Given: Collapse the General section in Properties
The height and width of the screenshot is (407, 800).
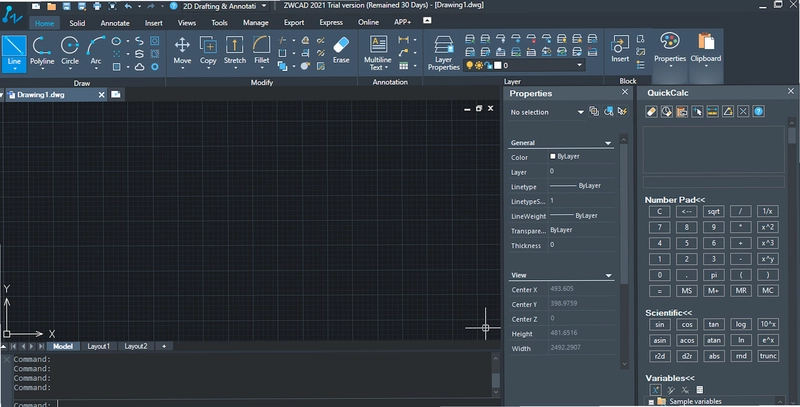Looking at the screenshot, I should pos(608,143).
